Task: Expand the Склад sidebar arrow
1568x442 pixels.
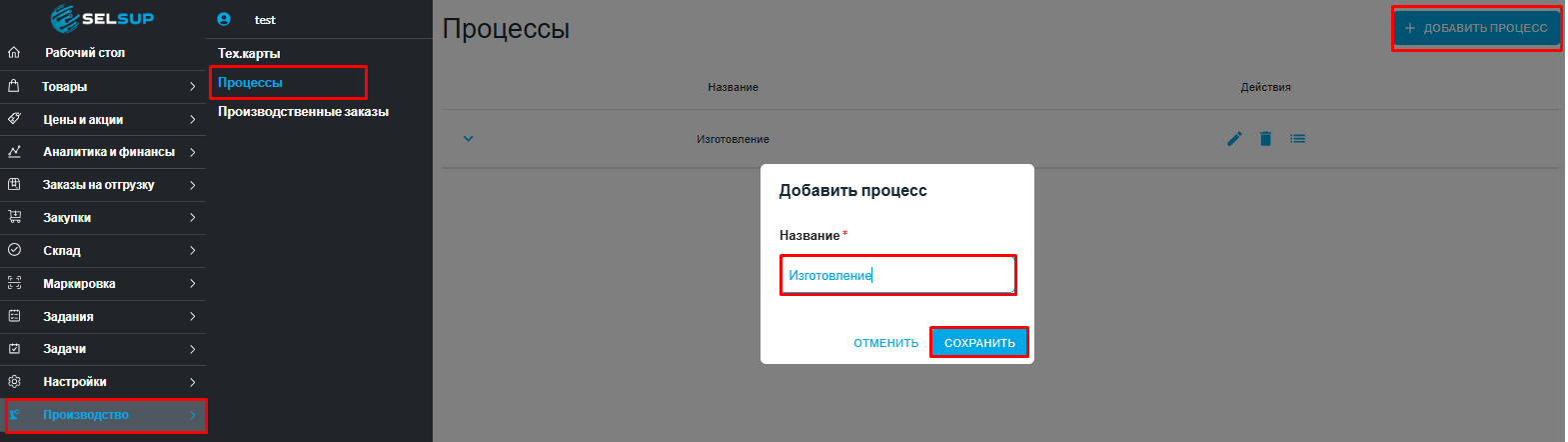Action: pyautogui.click(x=192, y=251)
